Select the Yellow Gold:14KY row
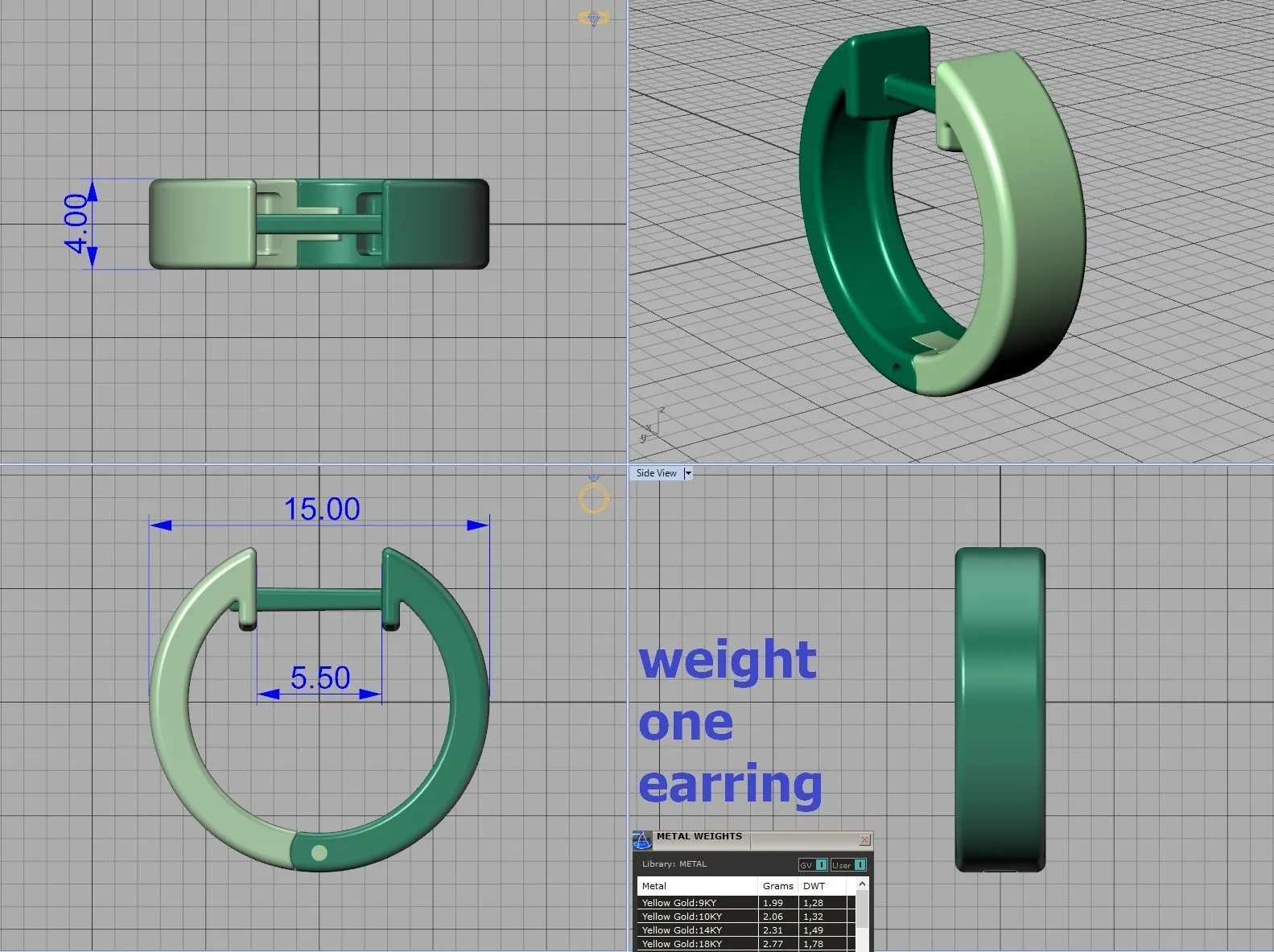 (697, 930)
